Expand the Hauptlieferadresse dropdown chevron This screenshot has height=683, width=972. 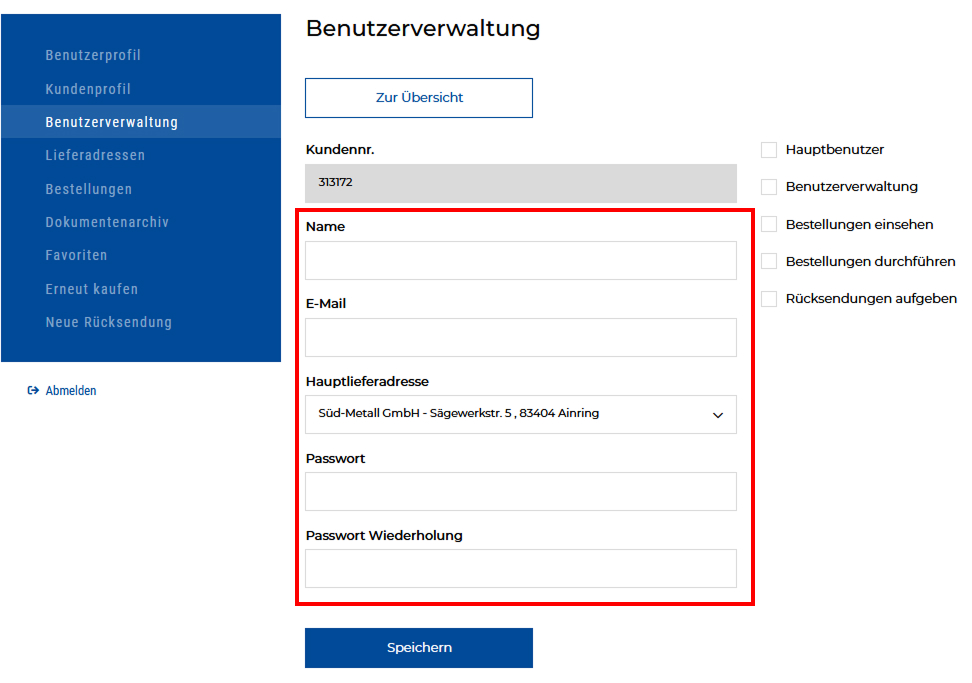pyautogui.click(x=717, y=415)
